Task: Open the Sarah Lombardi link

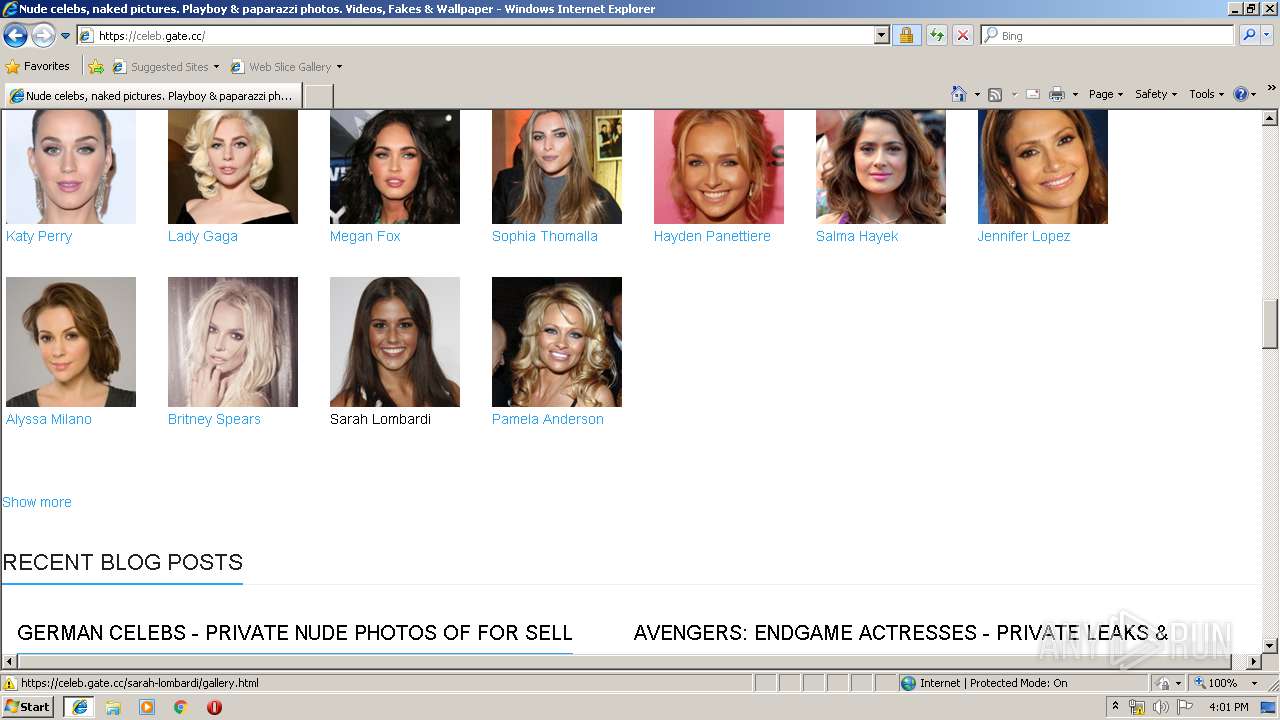Action: (380, 419)
